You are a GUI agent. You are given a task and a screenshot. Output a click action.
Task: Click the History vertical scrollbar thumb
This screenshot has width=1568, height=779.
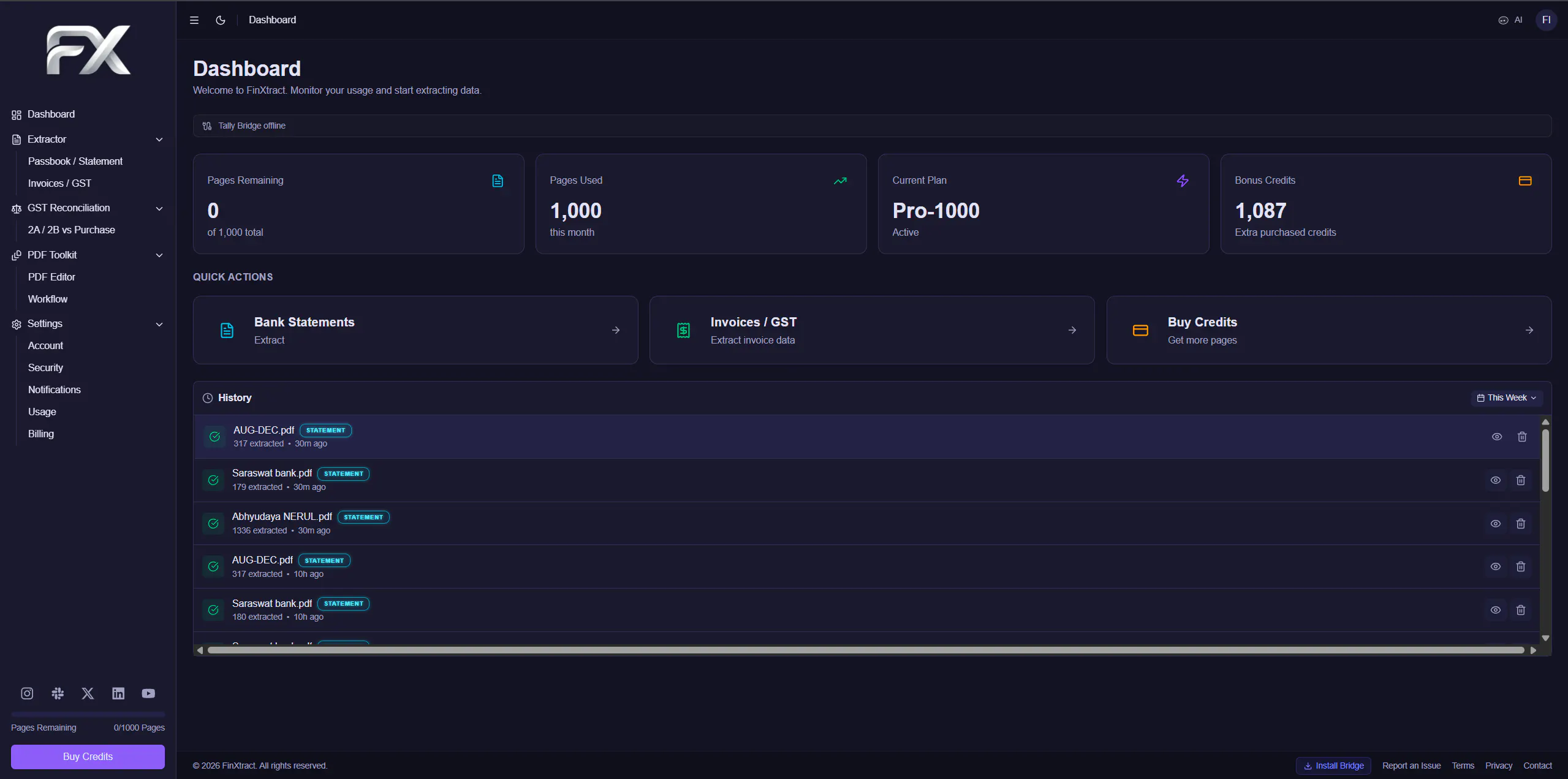point(1546,461)
